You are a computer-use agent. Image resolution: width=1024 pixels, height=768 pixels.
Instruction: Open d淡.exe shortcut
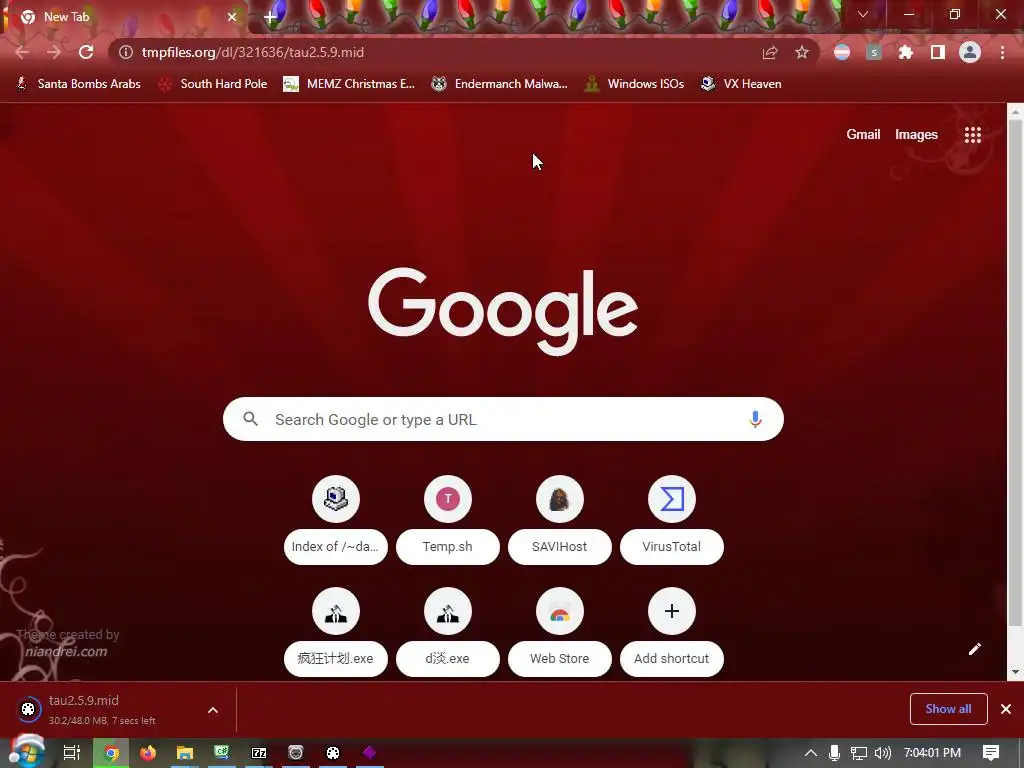pyautogui.click(x=447, y=632)
